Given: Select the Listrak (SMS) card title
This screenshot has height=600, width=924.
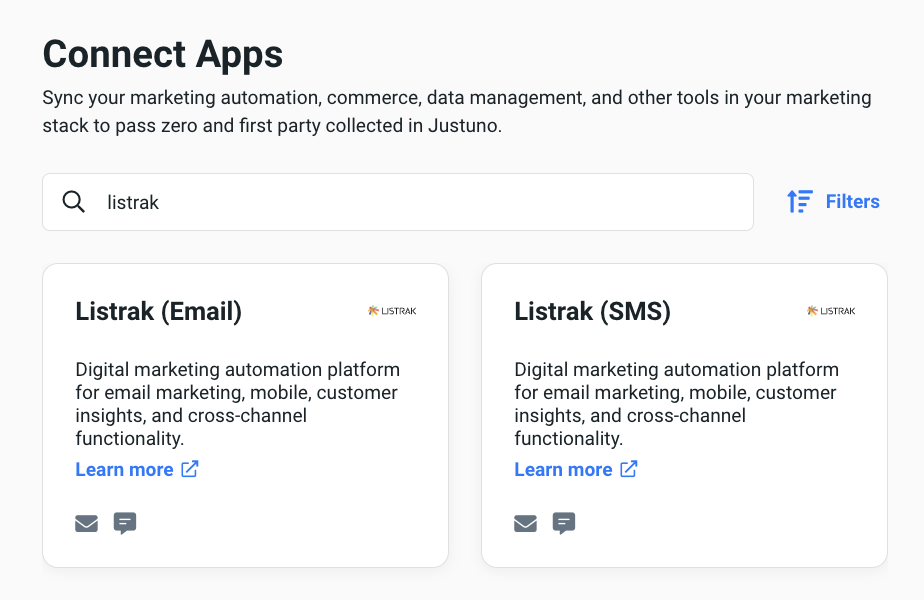Looking at the screenshot, I should (592, 311).
